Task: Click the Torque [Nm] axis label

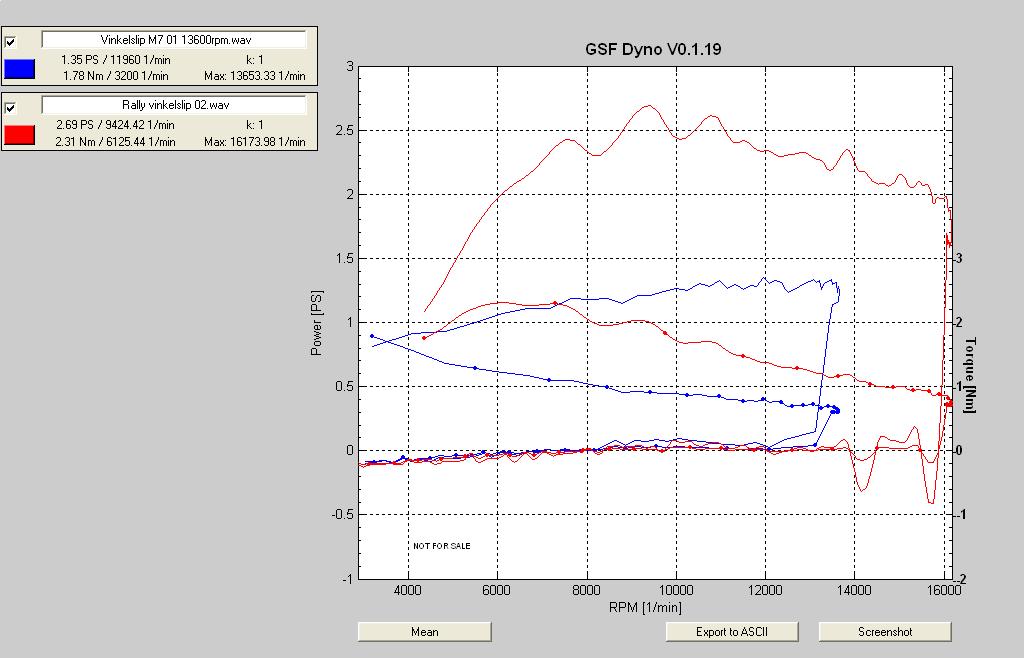Action: click(x=970, y=376)
